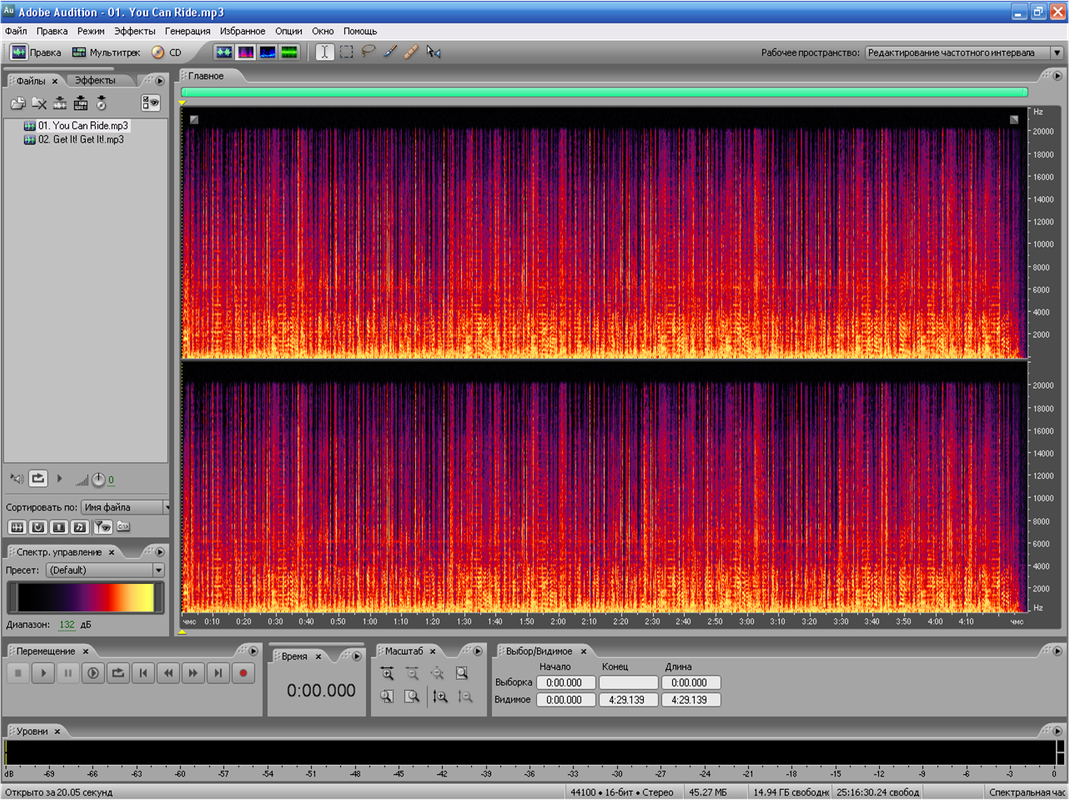
Task: Click Play From Cursor To End button
Action: [93, 673]
